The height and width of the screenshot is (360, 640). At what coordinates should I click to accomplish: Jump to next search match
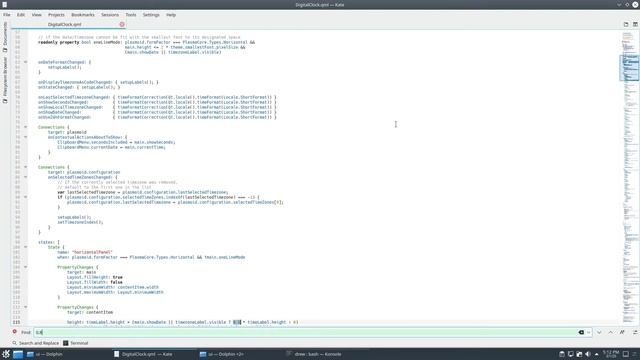click(599, 332)
